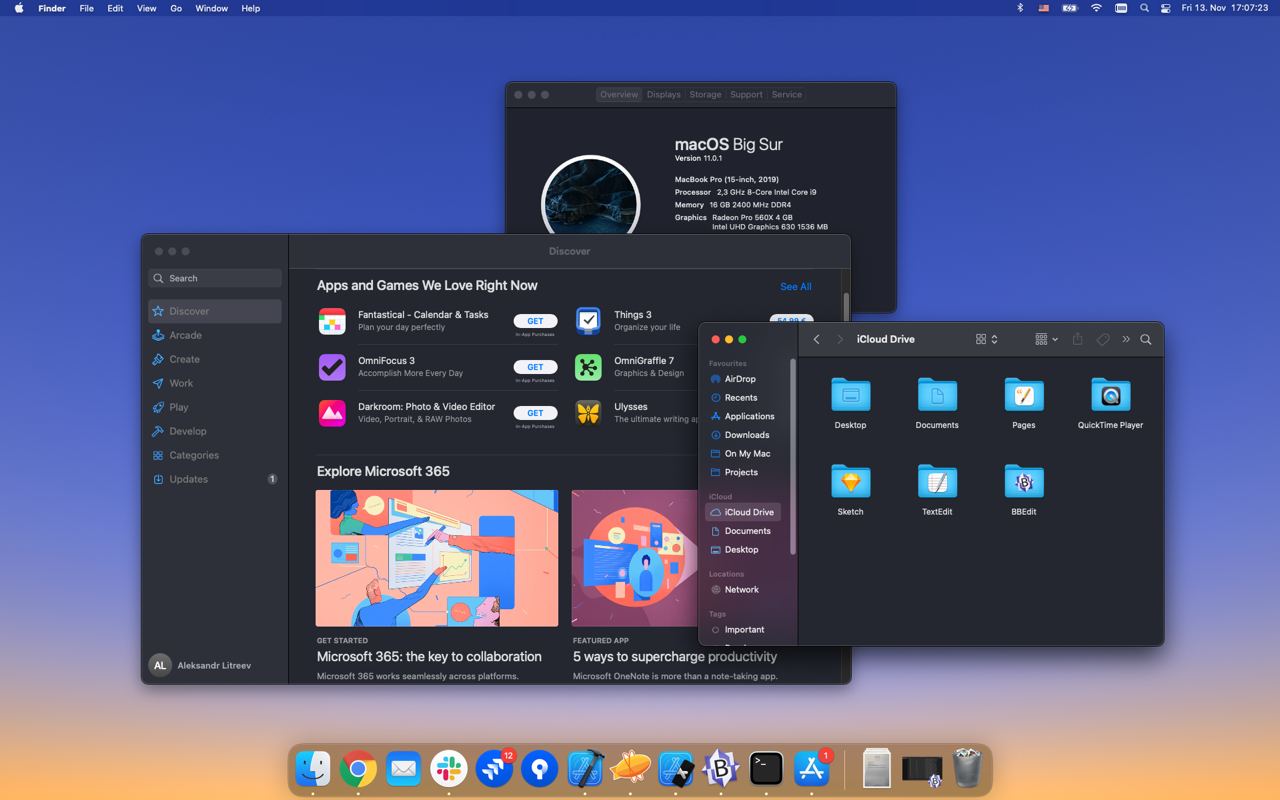This screenshot has width=1280, height=800.
Task: Click the Fantastical app icon
Action: tap(332, 321)
